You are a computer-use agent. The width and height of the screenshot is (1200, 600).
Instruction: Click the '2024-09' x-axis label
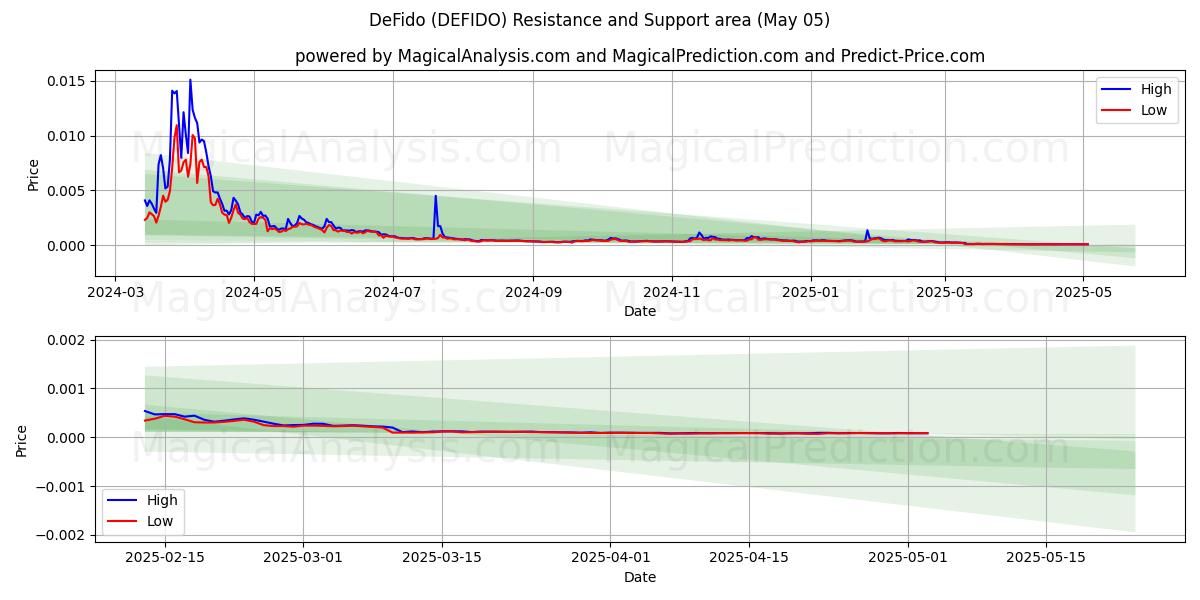(533, 293)
